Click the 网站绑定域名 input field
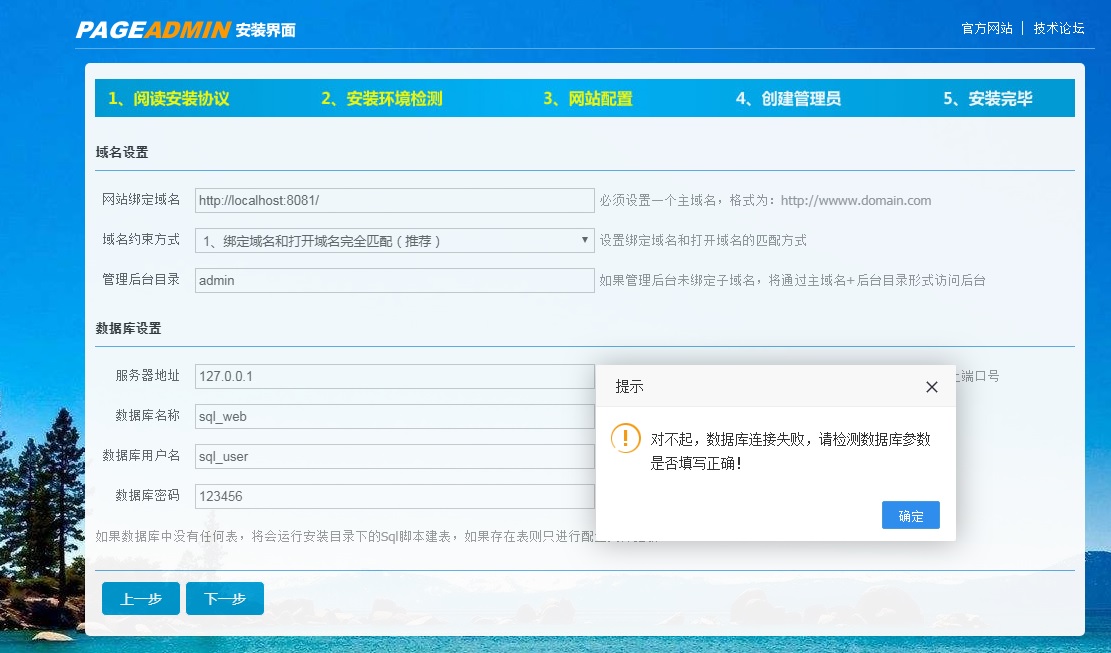This screenshot has width=1111, height=653. pyautogui.click(x=394, y=200)
